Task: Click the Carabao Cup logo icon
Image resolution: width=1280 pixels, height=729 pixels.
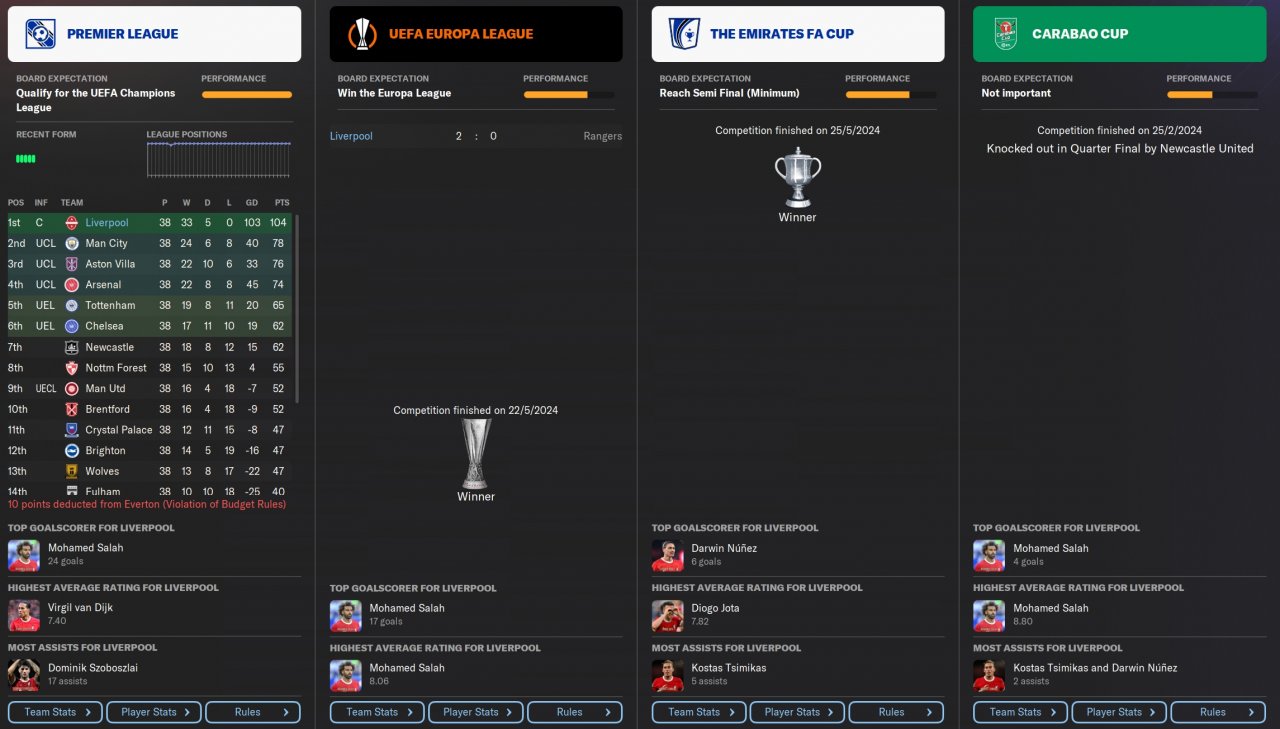Action: (1006, 34)
